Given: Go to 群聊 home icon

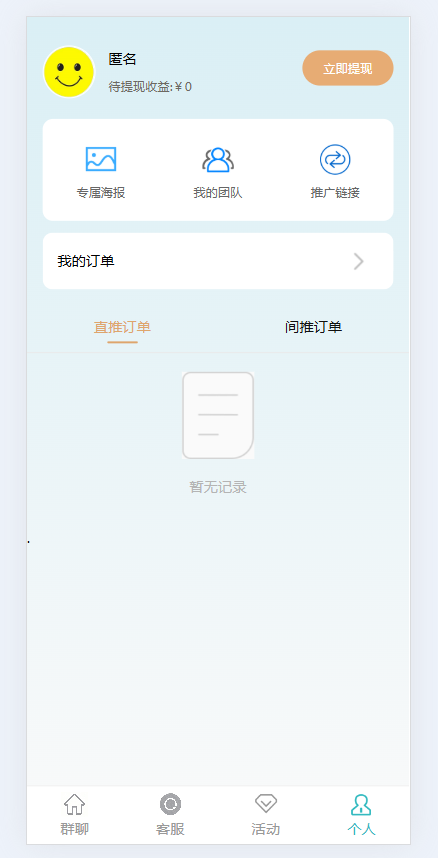Looking at the screenshot, I should pyautogui.click(x=74, y=804).
